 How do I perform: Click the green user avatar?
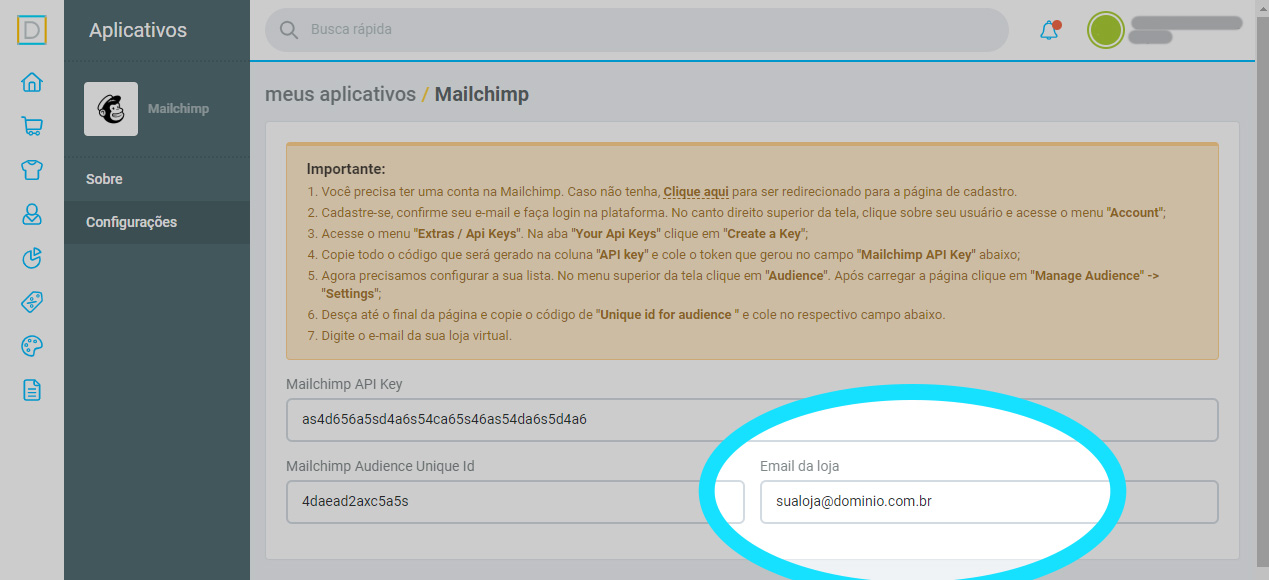[x=1106, y=30]
